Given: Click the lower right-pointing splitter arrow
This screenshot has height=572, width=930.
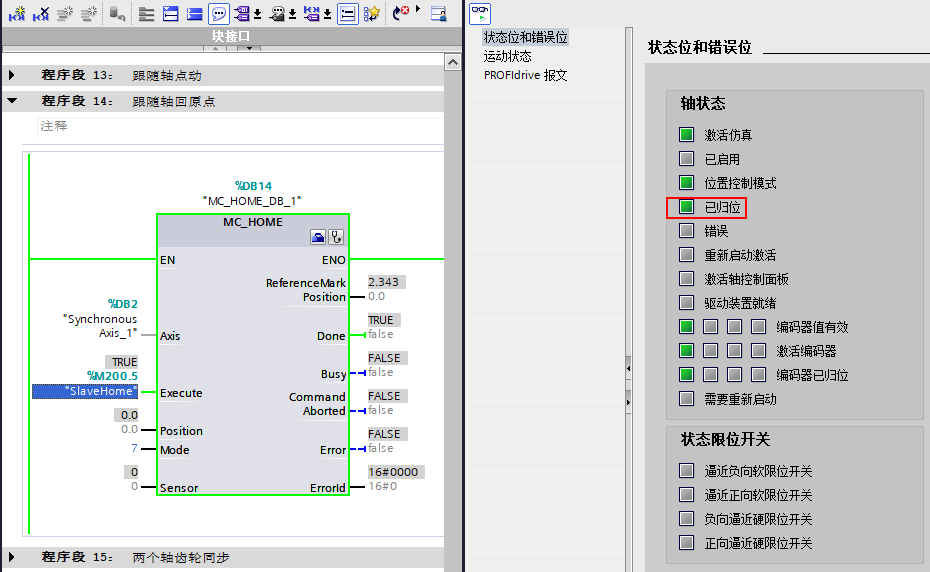Looking at the screenshot, I should [629, 402].
